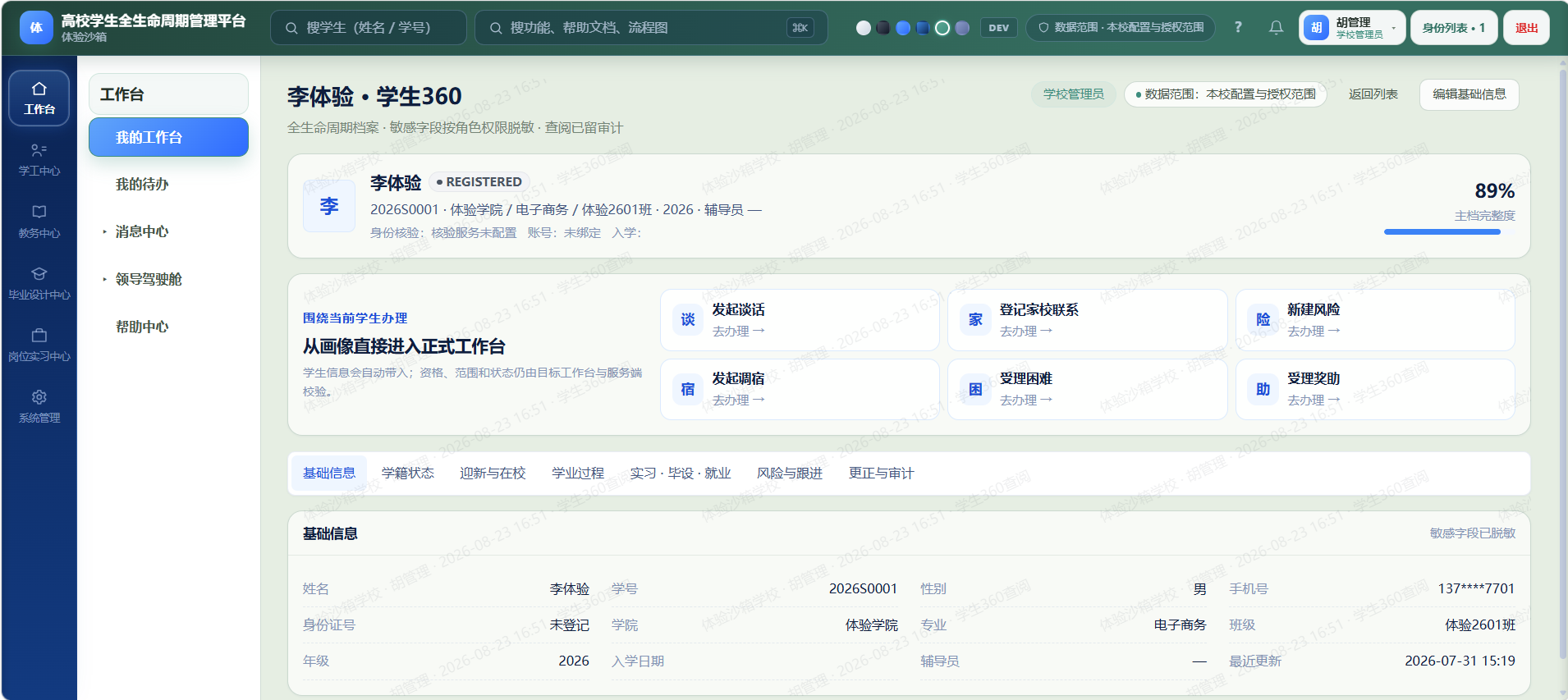Click 编辑基础信息 button
The image size is (1568, 700).
pyautogui.click(x=1469, y=94)
